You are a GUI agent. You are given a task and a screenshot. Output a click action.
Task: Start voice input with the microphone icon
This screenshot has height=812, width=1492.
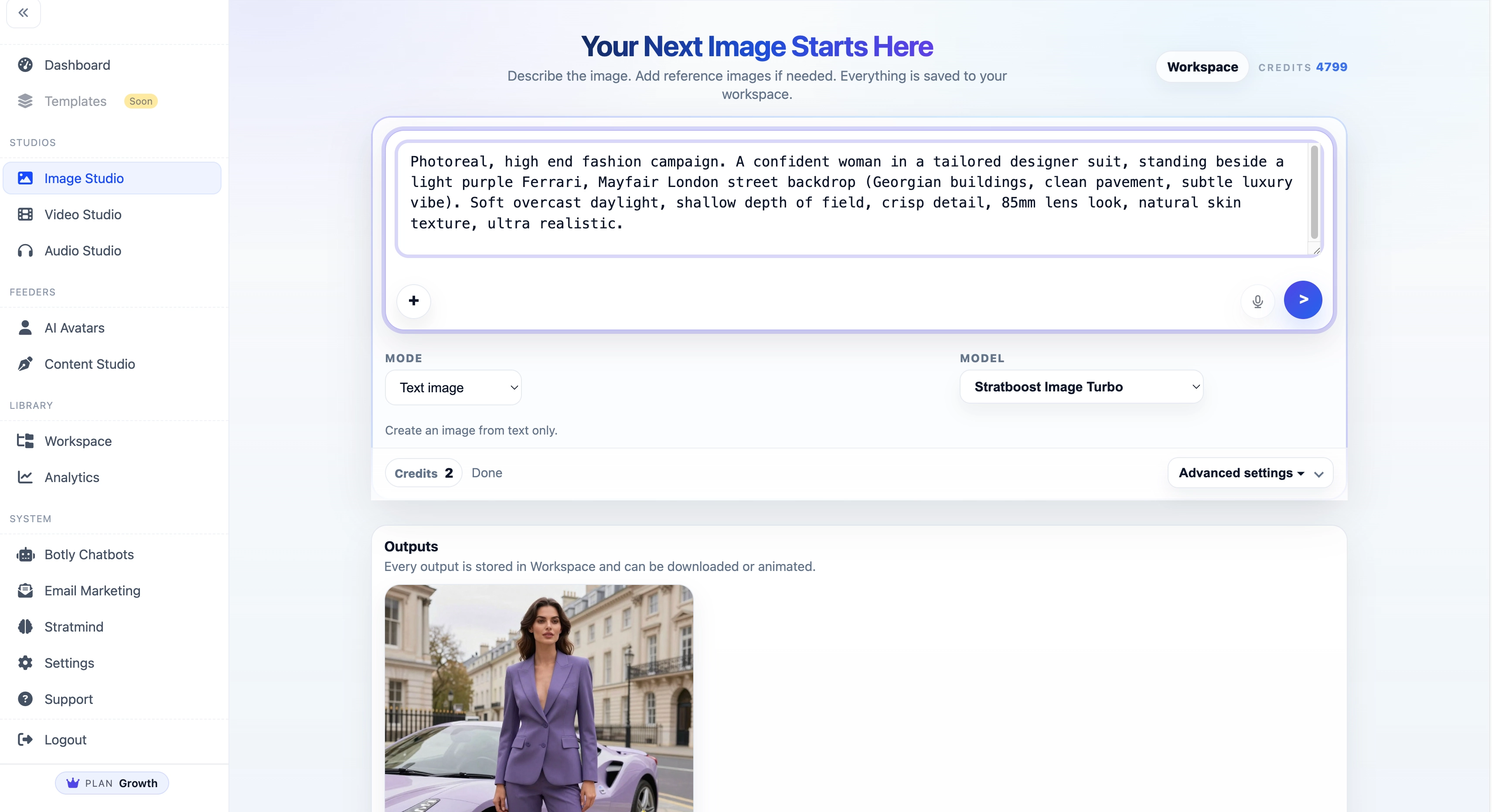pos(1257,301)
